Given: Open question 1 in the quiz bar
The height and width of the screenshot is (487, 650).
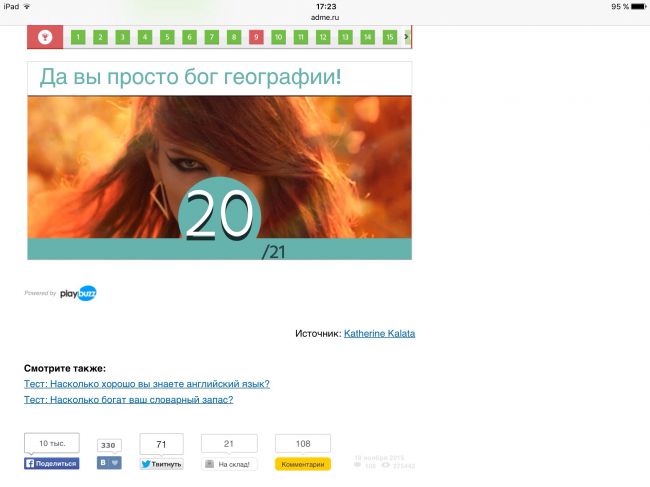Looking at the screenshot, I should pyautogui.click(x=77, y=37).
